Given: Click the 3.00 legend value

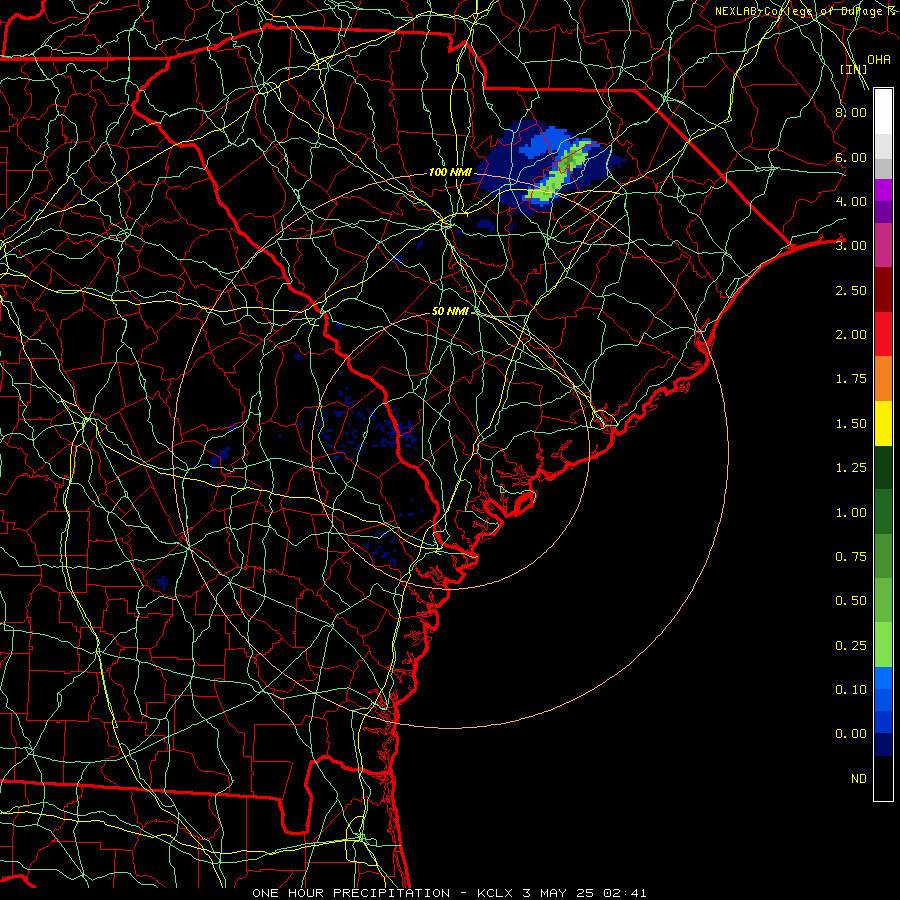Looking at the screenshot, I should pos(851,246).
